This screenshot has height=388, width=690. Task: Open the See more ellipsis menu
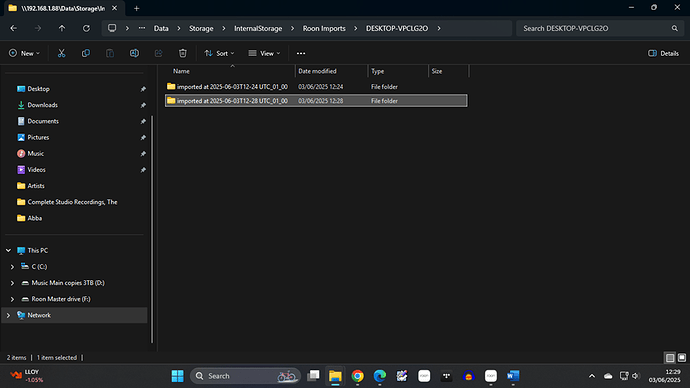pyautogui.click(x=301, y=53)
